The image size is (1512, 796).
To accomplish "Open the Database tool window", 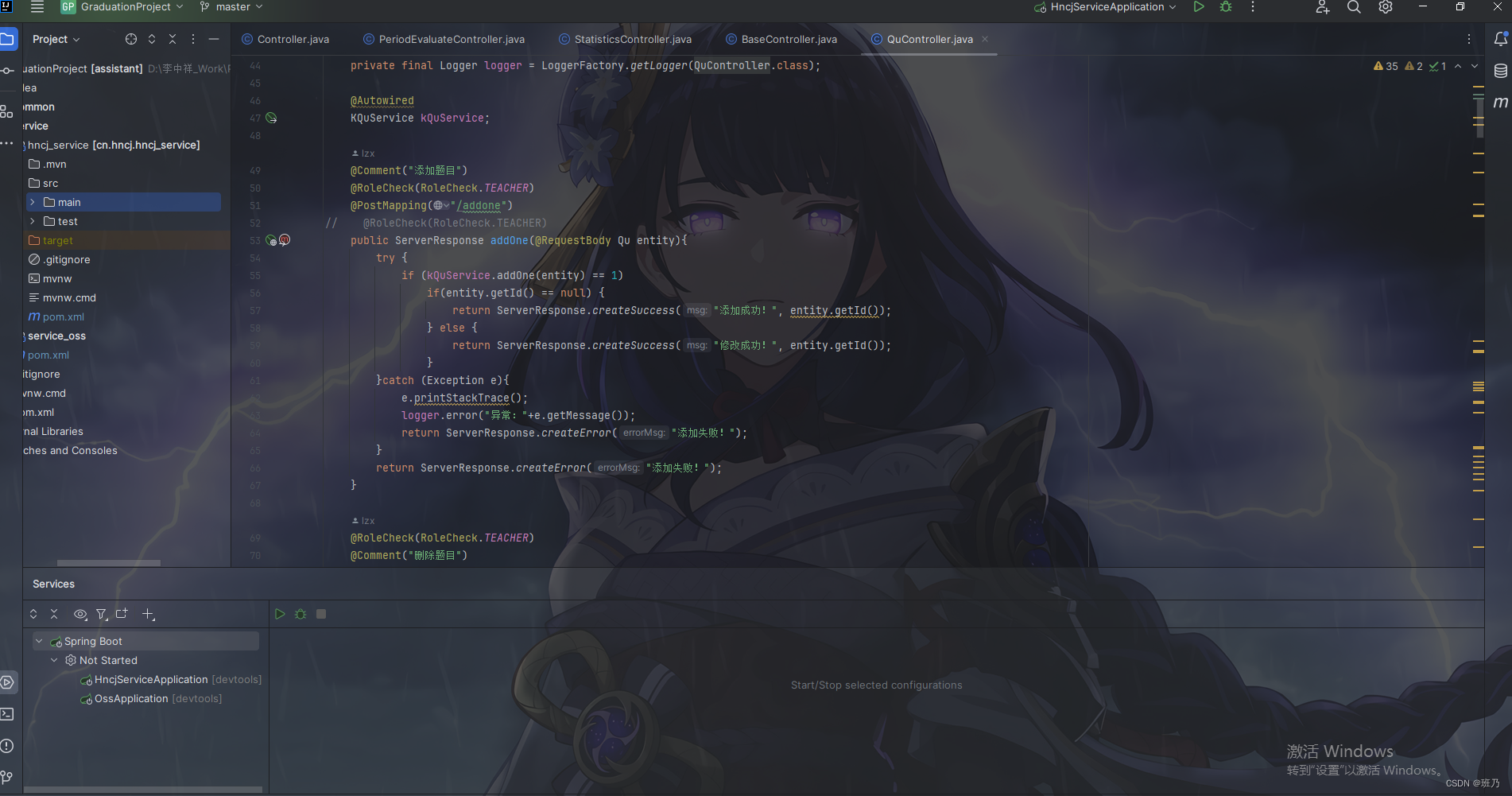I will point(1502,70).
